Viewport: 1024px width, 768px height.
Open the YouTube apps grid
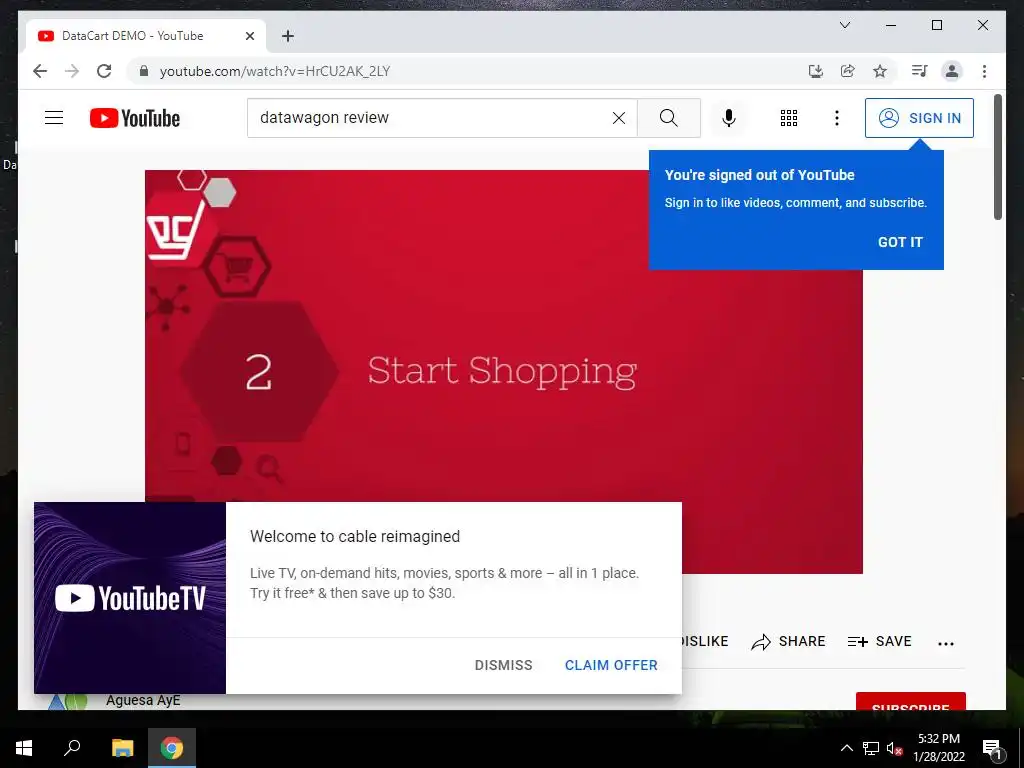[789, 118]
